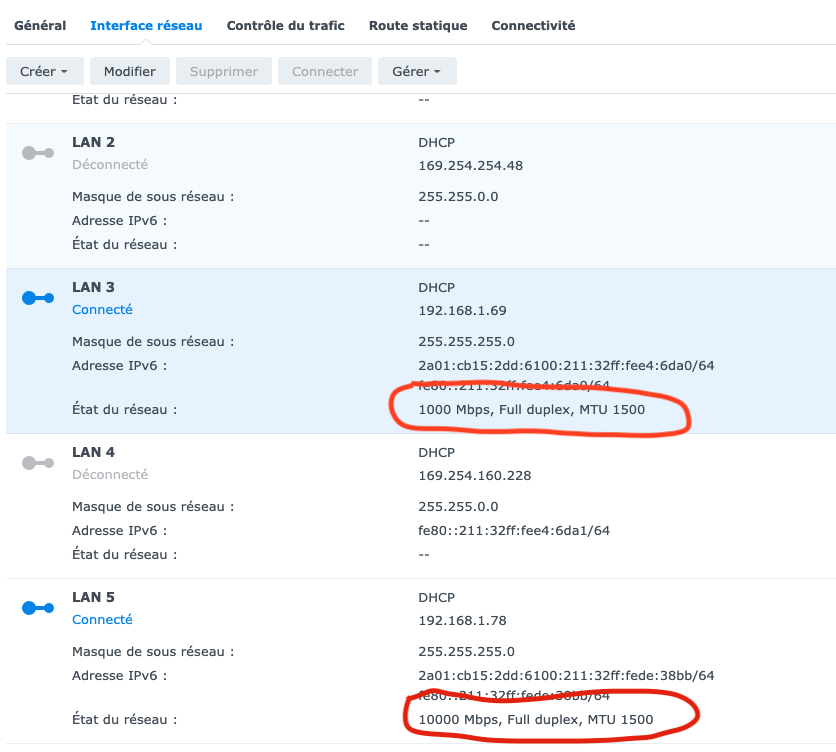Click the LAN 3 connected network icon

coord(38,298)
